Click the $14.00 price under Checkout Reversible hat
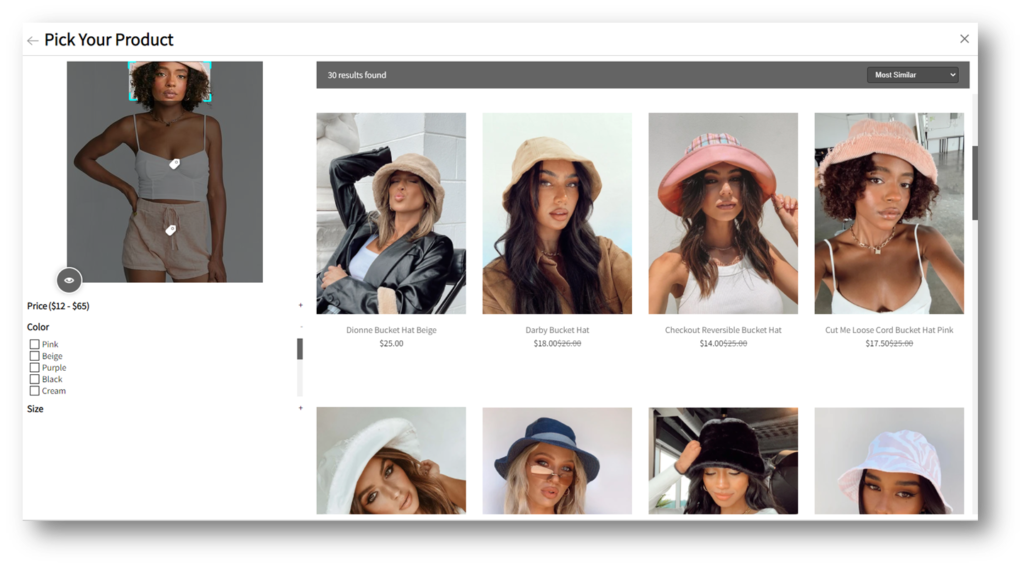The width and height of the screenshot is (1024, 567). pyautogui.click(x=711, y=344)
